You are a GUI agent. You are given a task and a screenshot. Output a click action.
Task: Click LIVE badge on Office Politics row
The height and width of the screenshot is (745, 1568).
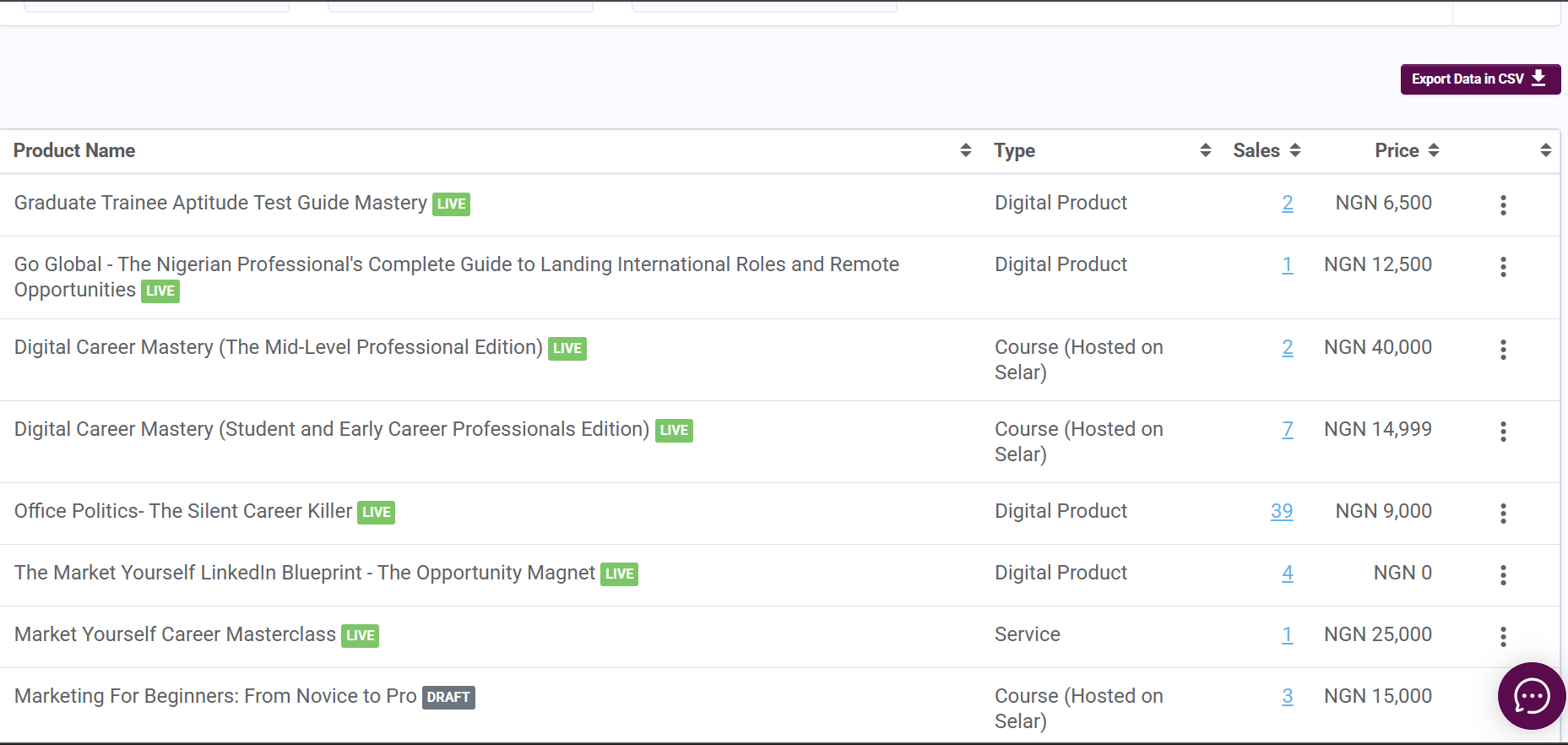pyautogui.click(x=376, y=512)
